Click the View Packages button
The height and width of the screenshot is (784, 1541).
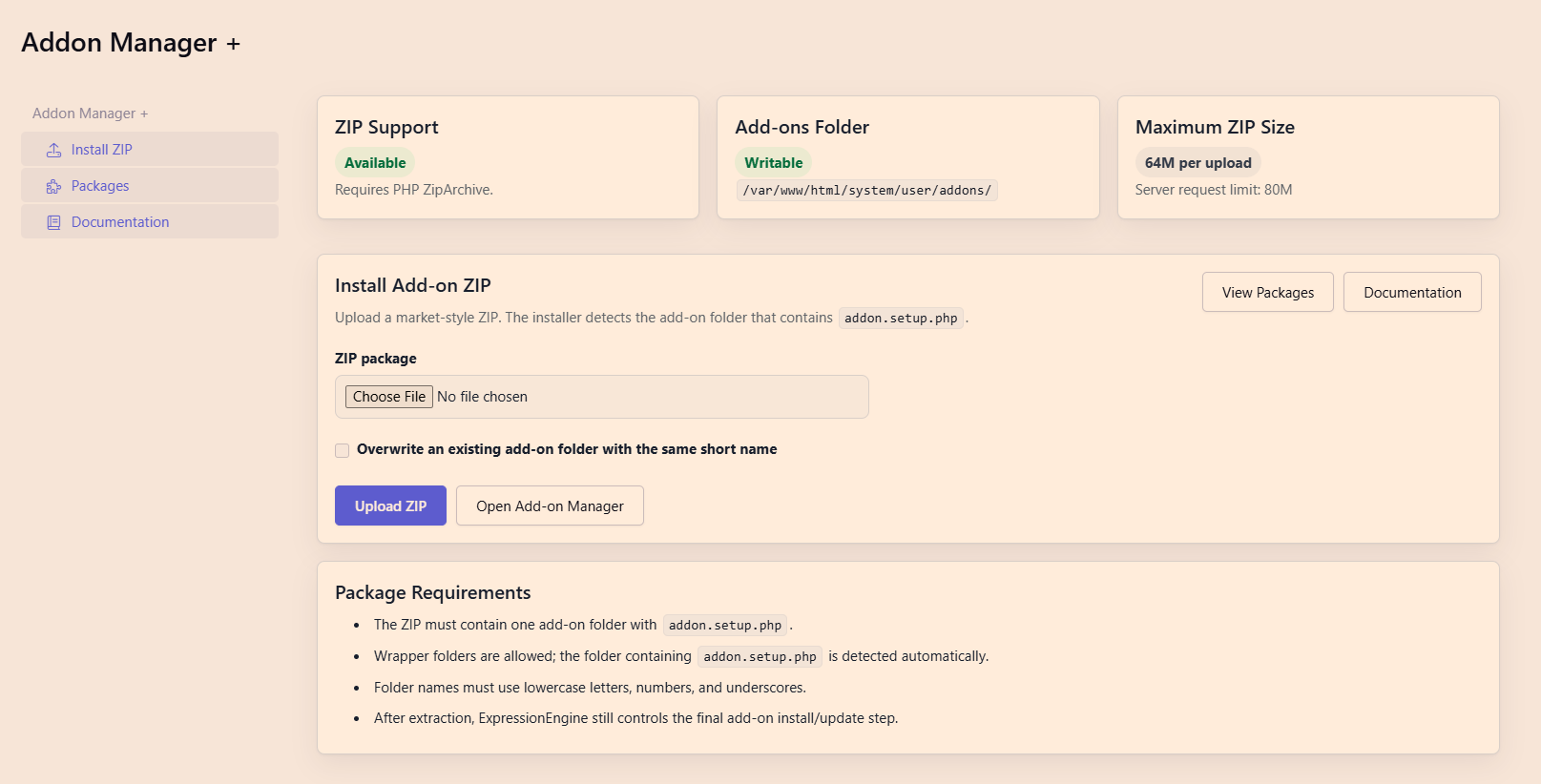[x=1268, y=292]
